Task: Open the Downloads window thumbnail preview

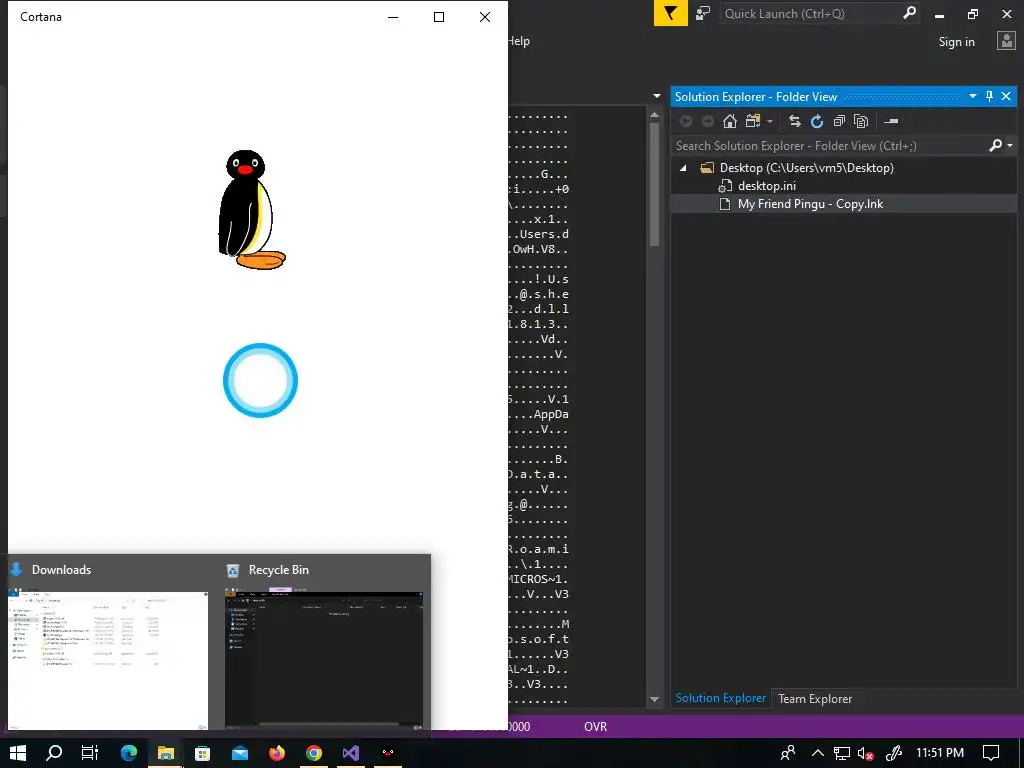Action: click(108, 658)
